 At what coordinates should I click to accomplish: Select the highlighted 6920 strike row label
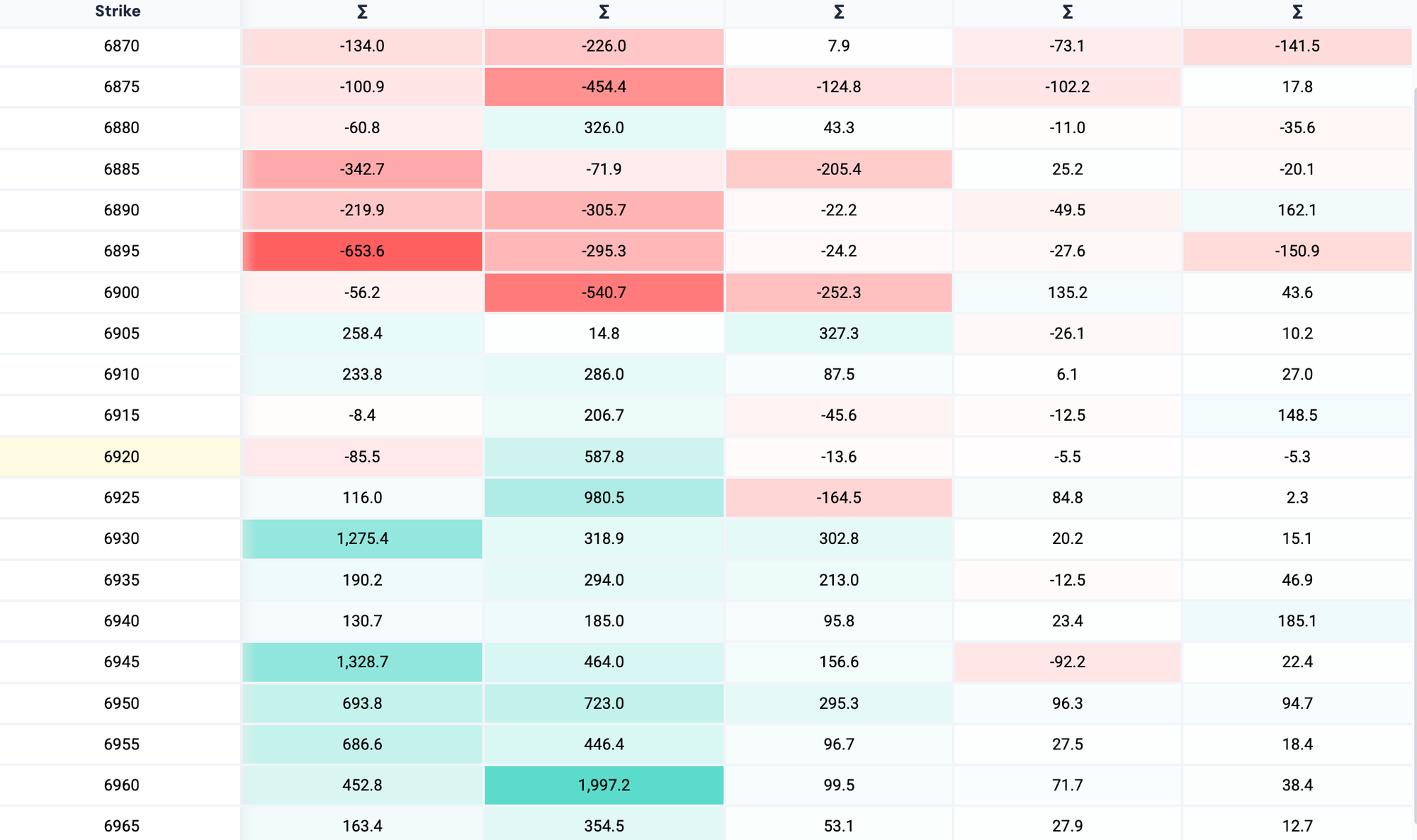(121, 457)
